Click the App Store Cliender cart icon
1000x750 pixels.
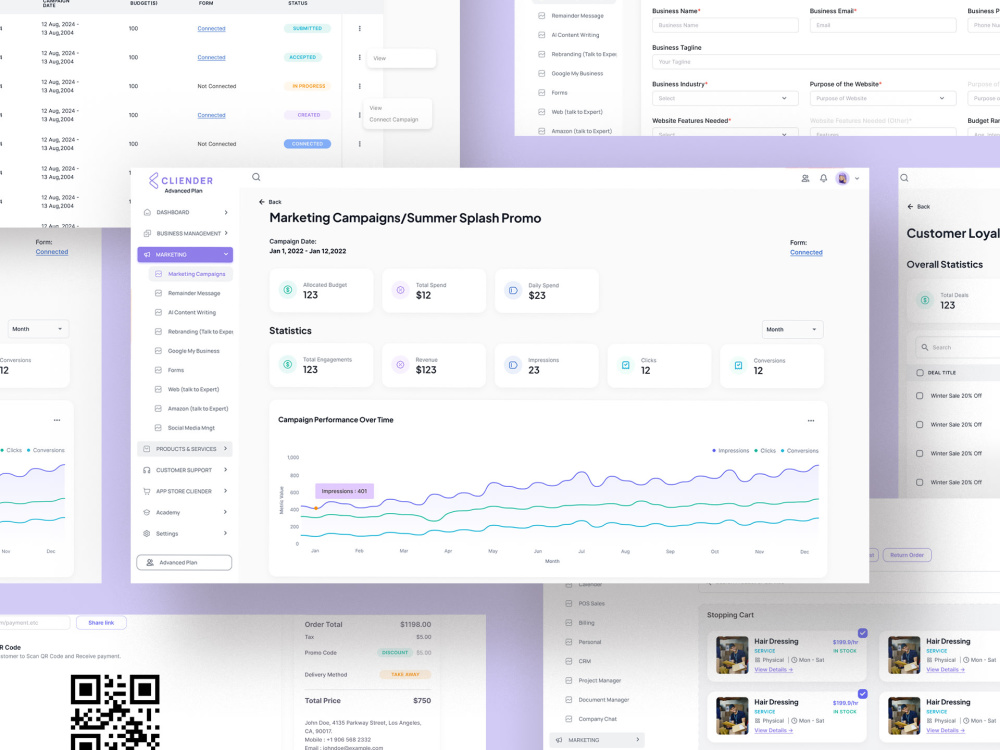pyautogui.click(x=147, y=491)
